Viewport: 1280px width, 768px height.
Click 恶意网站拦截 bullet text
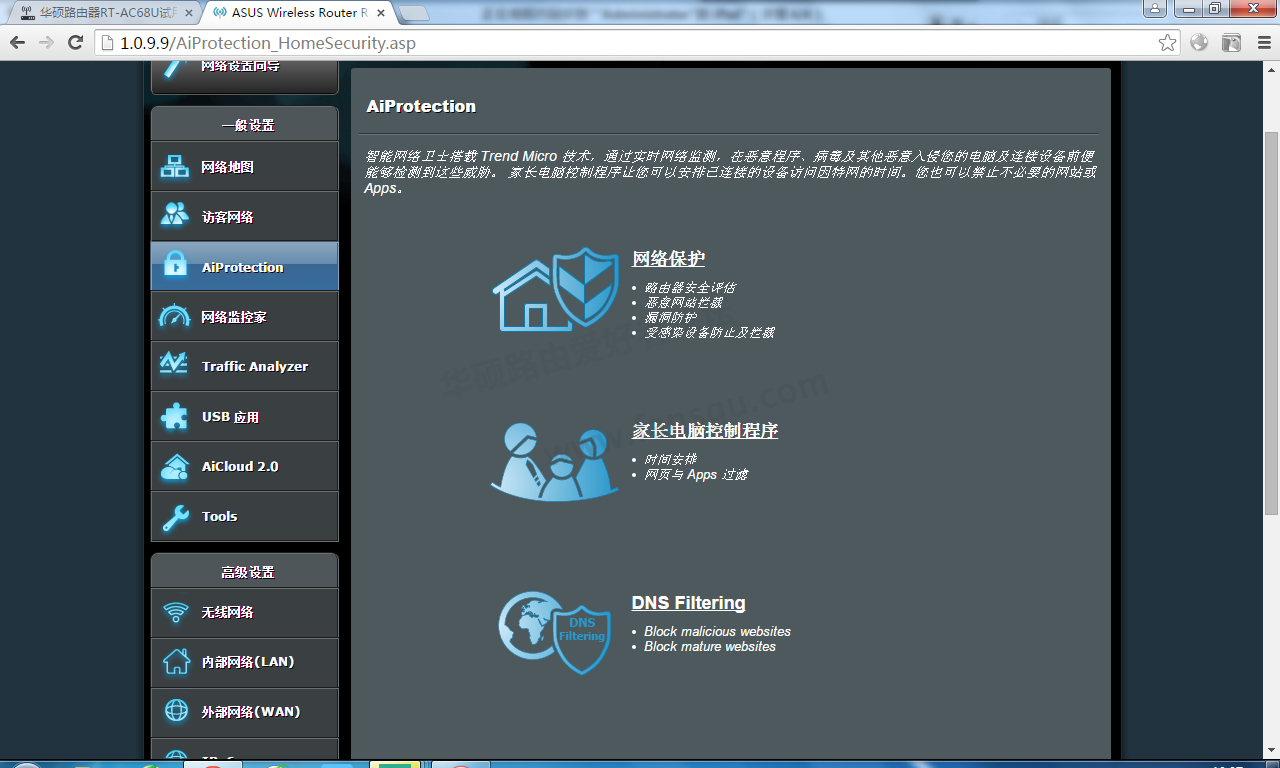click(683, 303)
